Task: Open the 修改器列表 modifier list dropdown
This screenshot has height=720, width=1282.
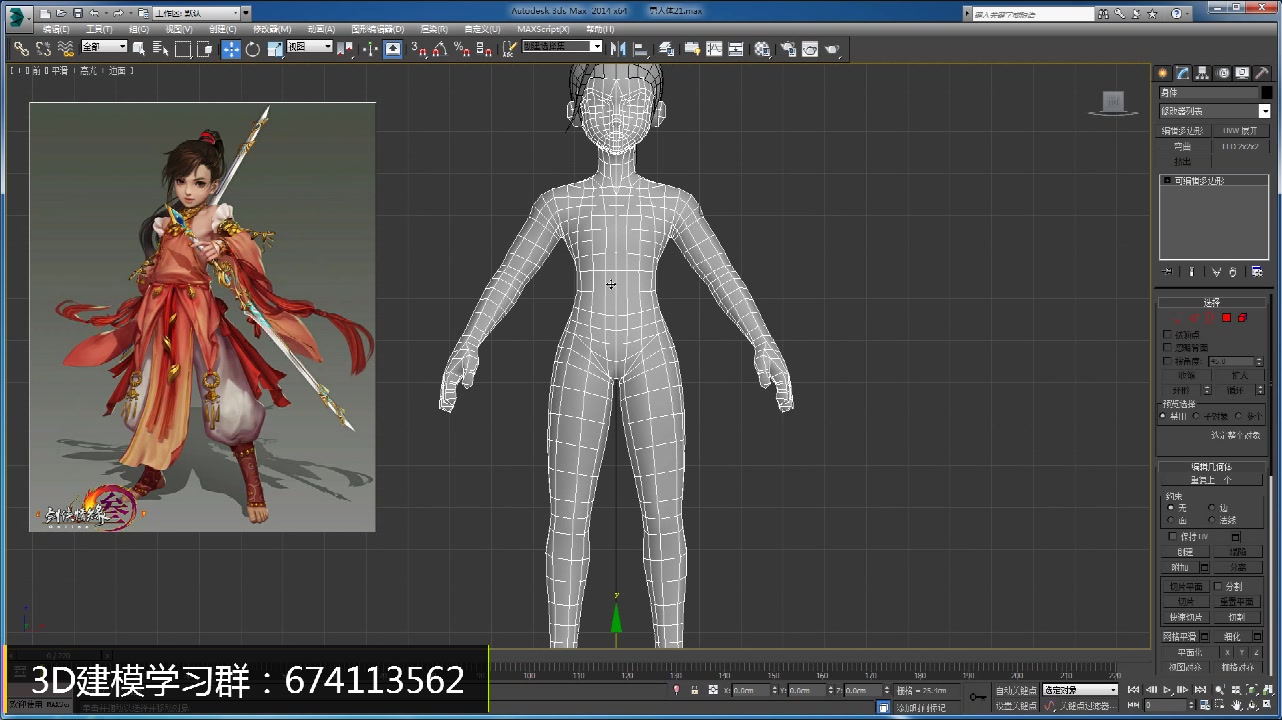Action: click(1215, 111)
